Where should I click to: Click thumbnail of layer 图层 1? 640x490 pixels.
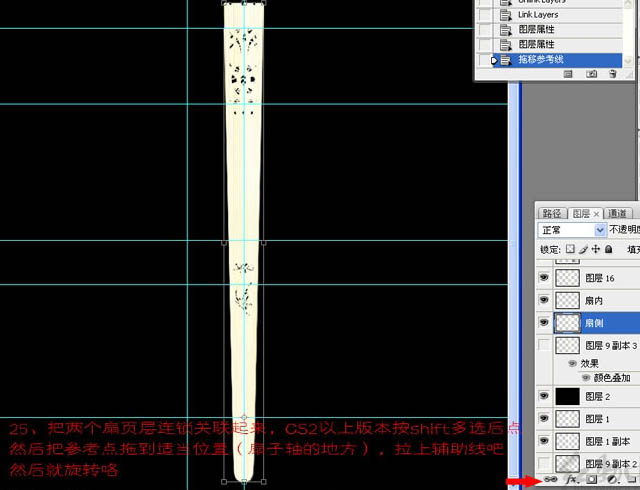point(567,419)
